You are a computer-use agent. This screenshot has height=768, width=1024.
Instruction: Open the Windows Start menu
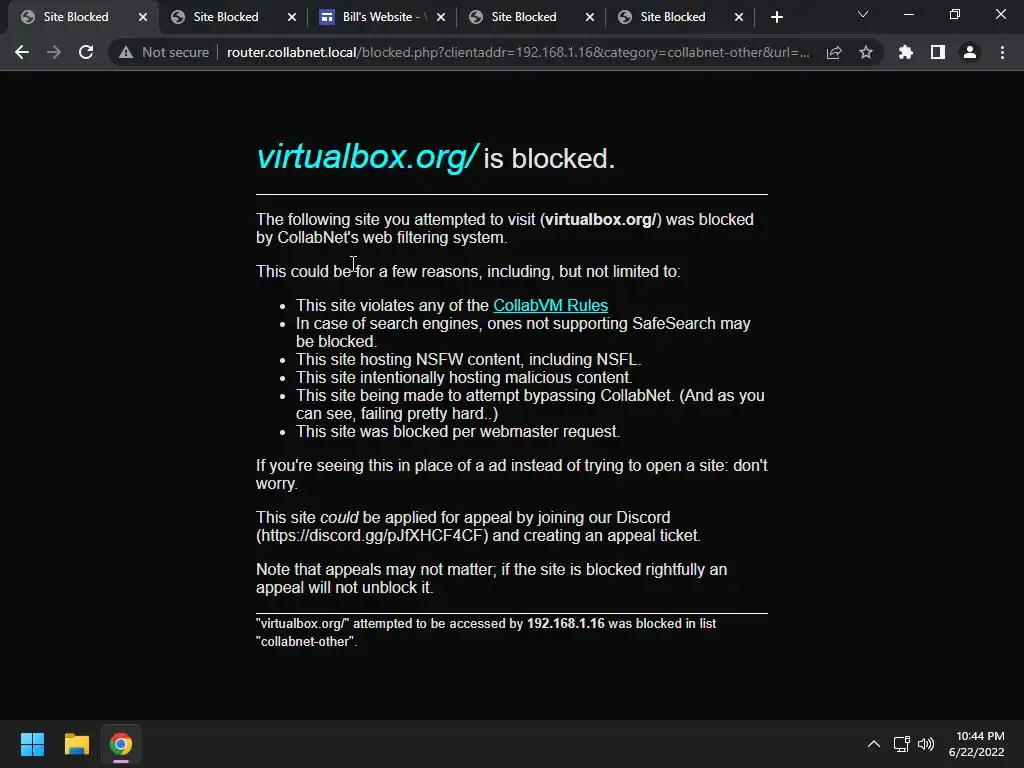[32, 744]
